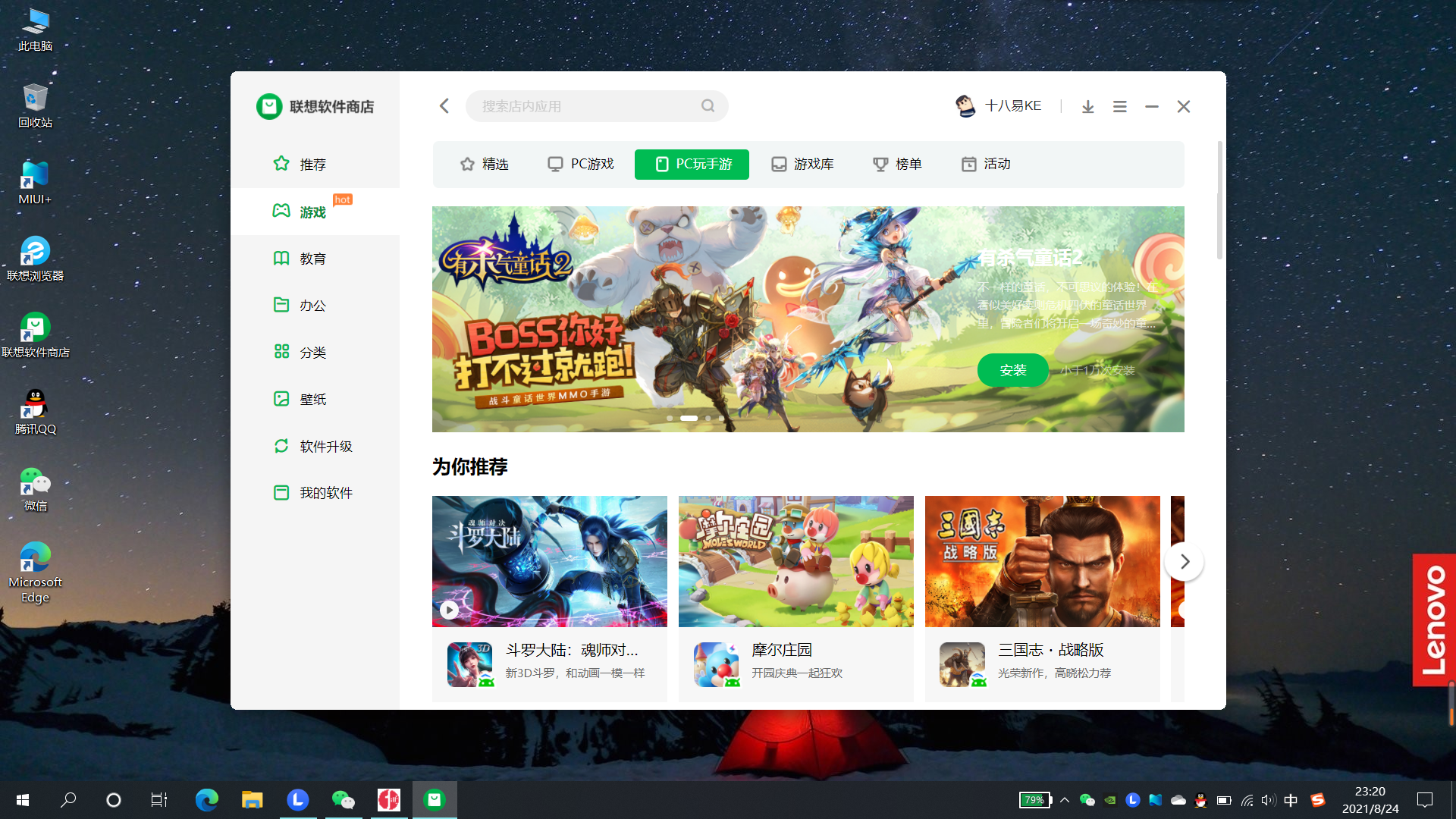This screenshot has height=819, width=1456.
Task: Open 此电脑 desktop icon
Action: 35,30
